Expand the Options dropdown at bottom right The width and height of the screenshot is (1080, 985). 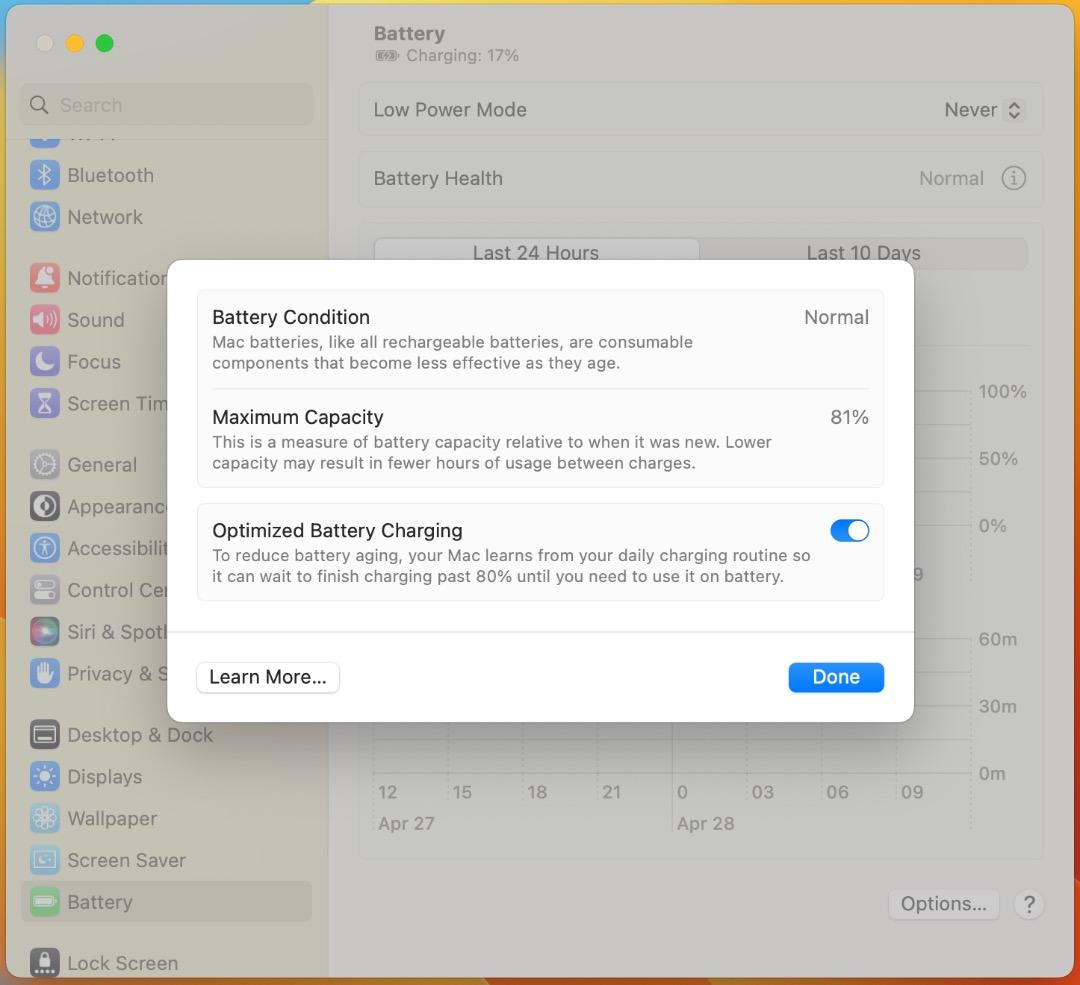pyautogui.click(x=943, y=903)
